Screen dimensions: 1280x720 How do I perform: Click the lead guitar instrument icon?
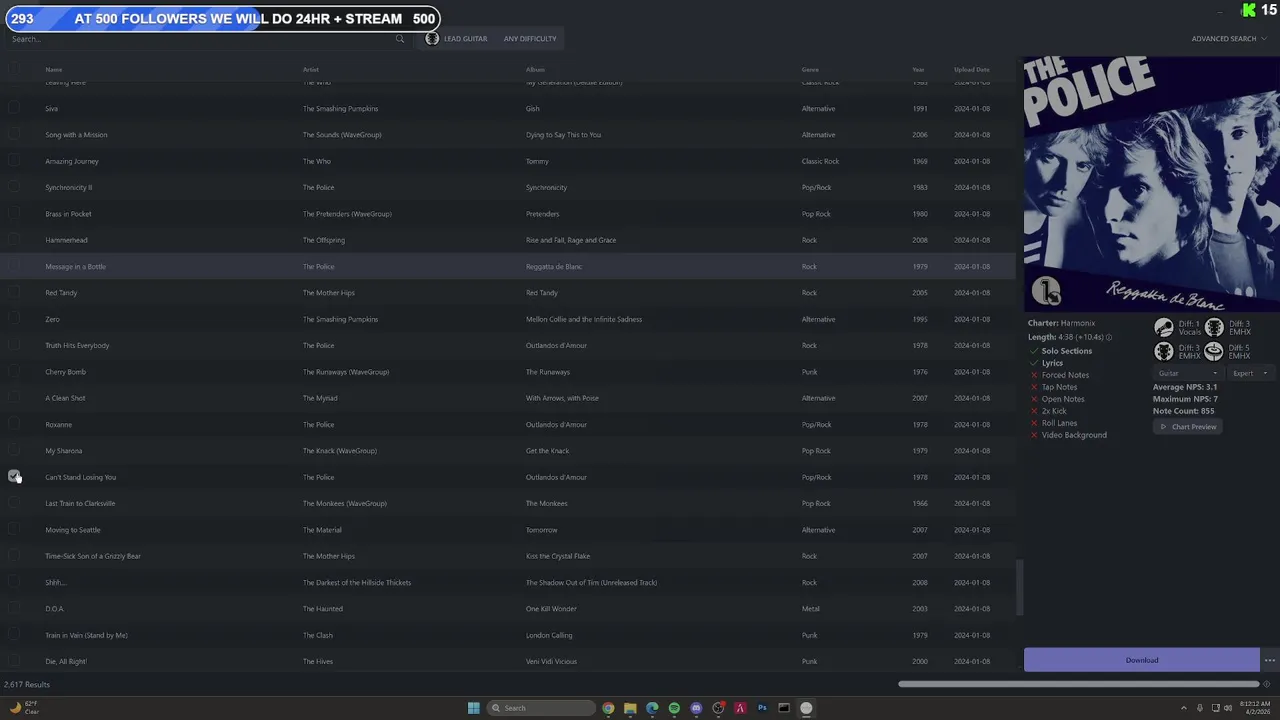(432, 39)
